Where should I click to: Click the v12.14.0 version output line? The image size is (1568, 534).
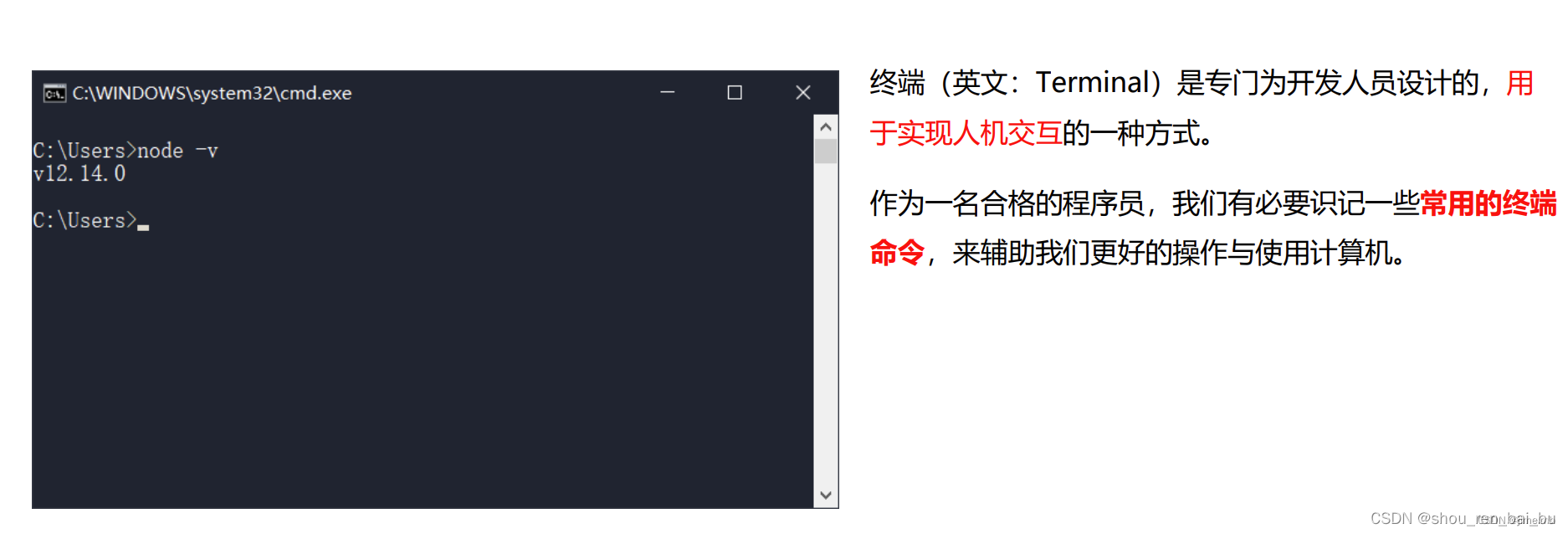pyautogui.click(x=79, y=173)
